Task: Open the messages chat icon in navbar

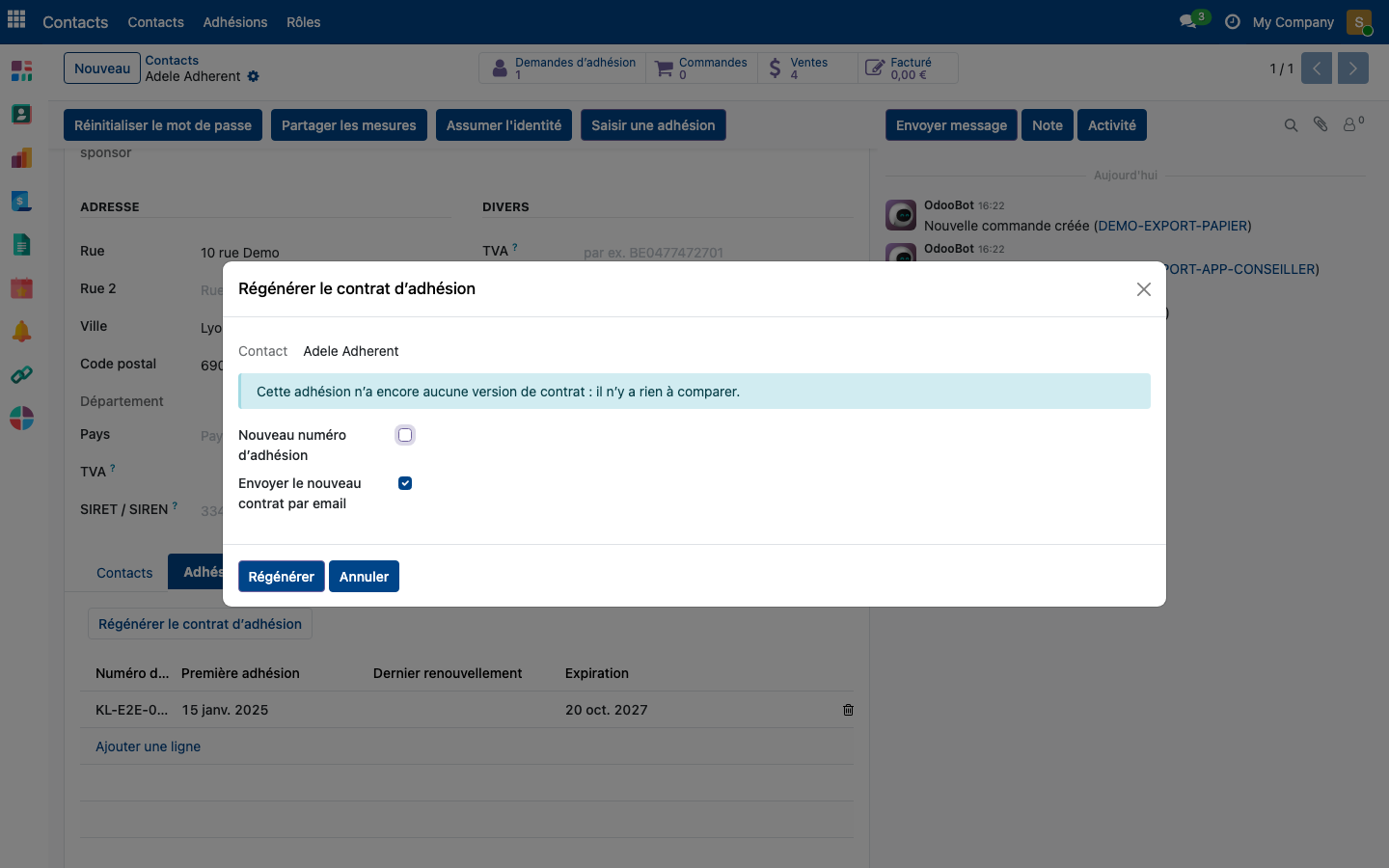Action: click(1188, 21)
